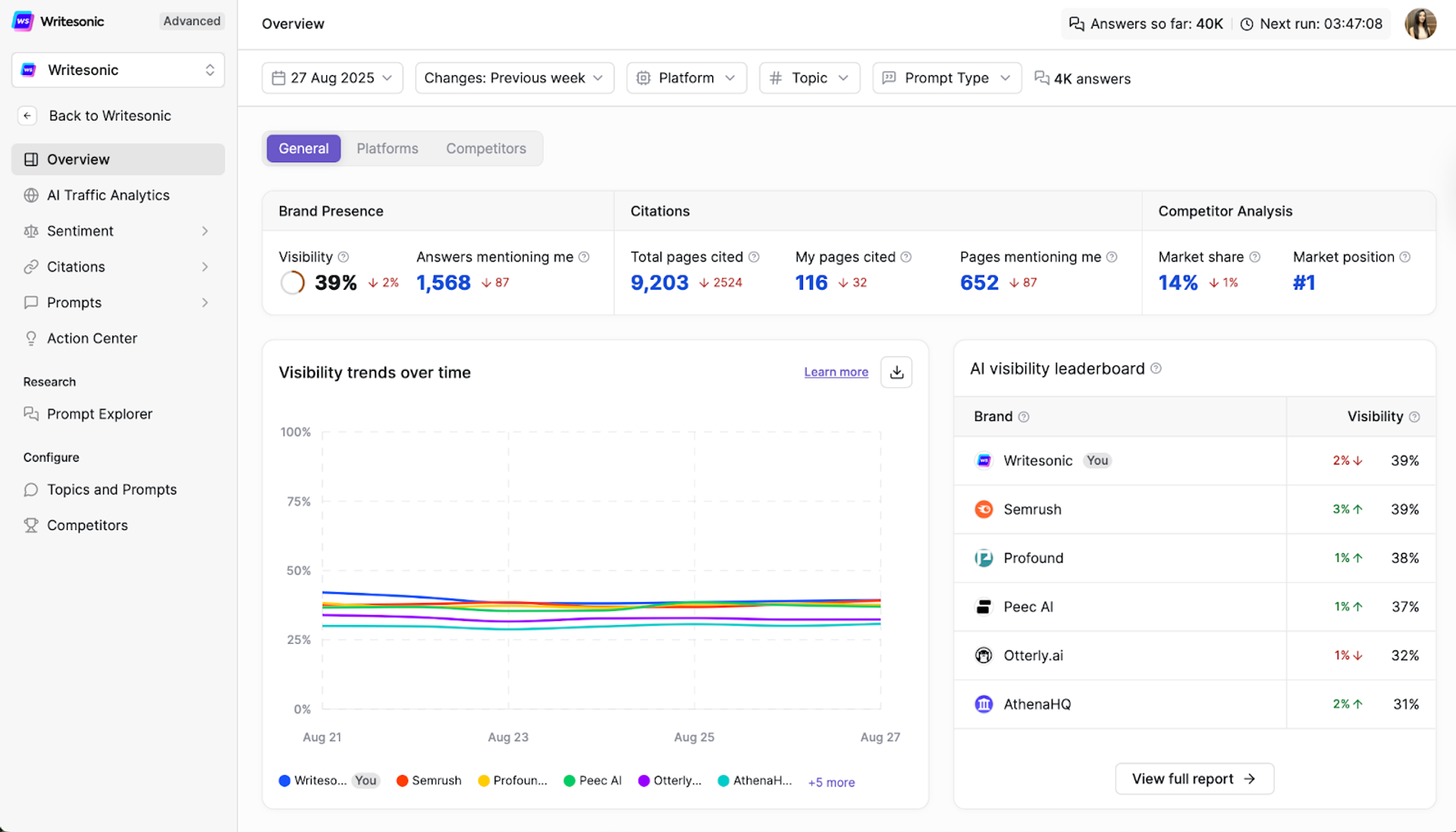Switch to the Competitors tab
Viewport: 1456px width, 832px height.
(486, 149)
